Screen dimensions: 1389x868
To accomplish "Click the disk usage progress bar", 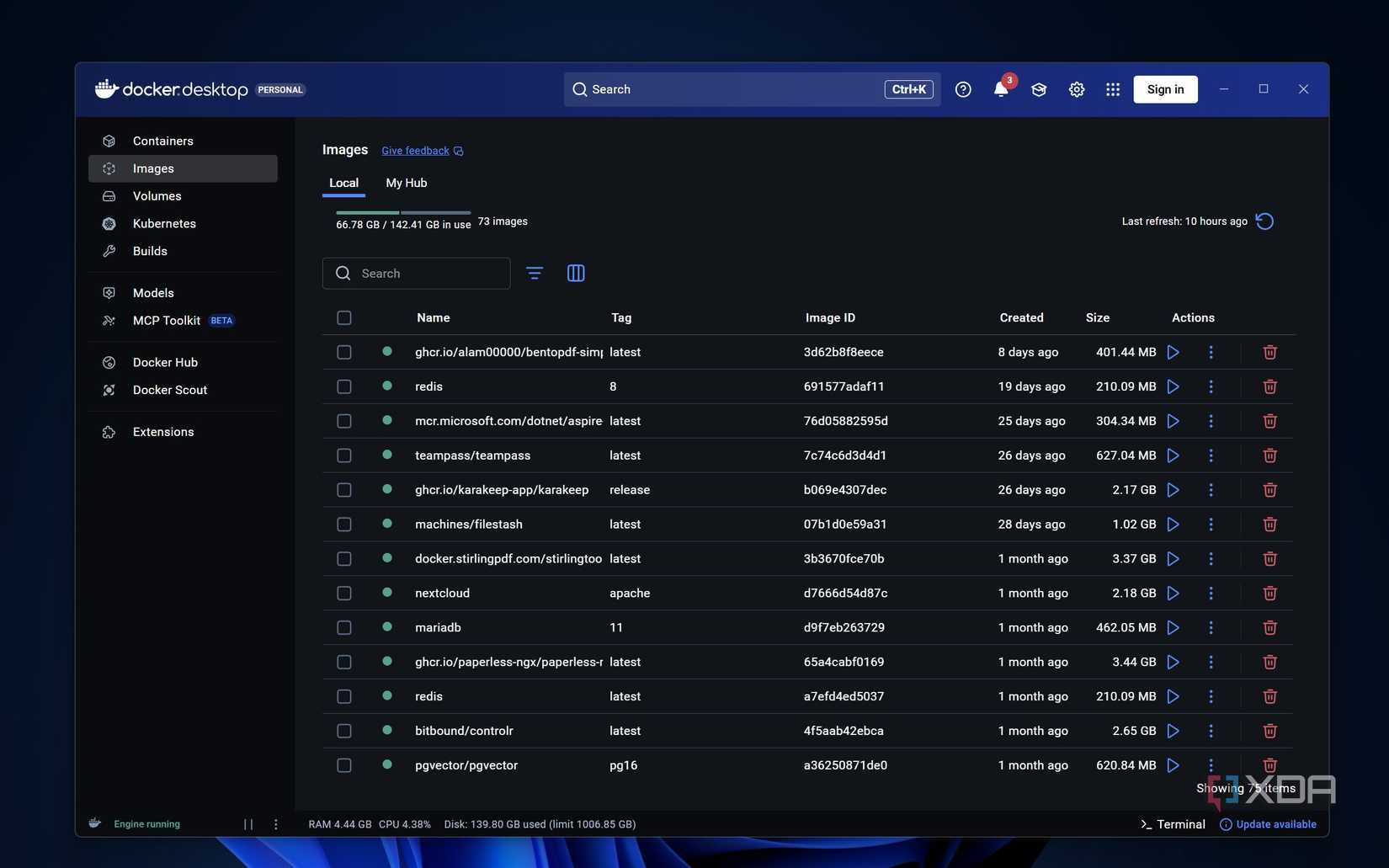I will [403, 212].
